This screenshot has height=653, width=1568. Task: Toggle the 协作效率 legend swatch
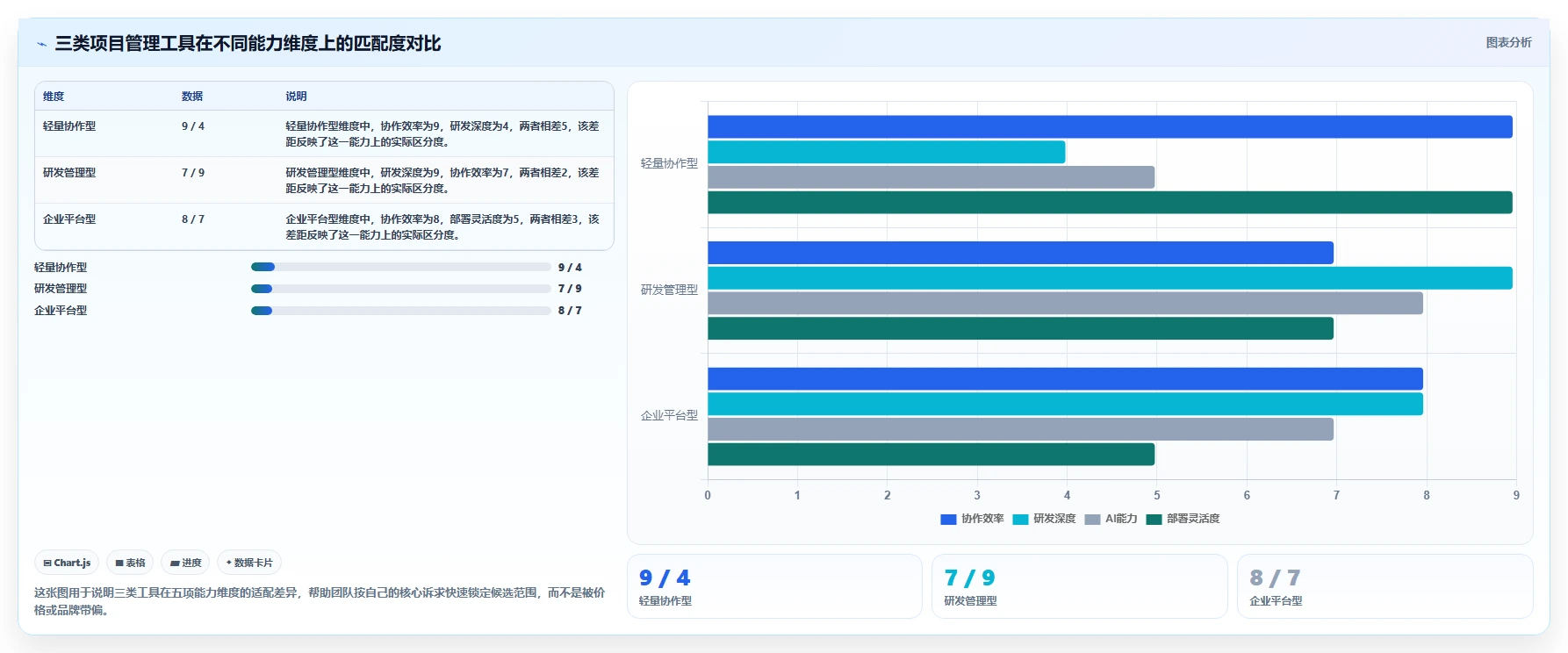click(x=948, y=519)
